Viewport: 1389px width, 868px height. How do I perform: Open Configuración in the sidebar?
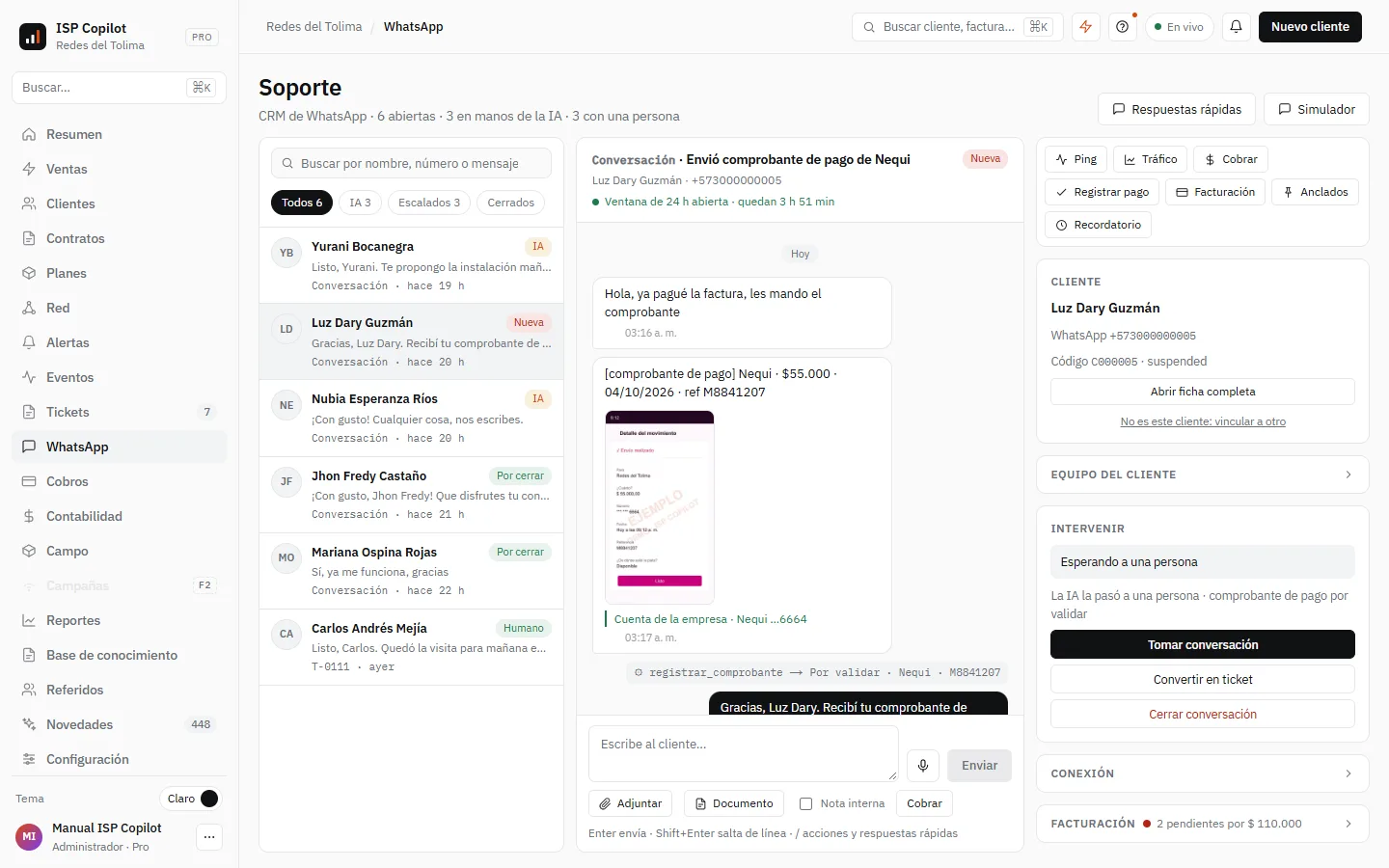pyautogui.click(x=120, y=759)
